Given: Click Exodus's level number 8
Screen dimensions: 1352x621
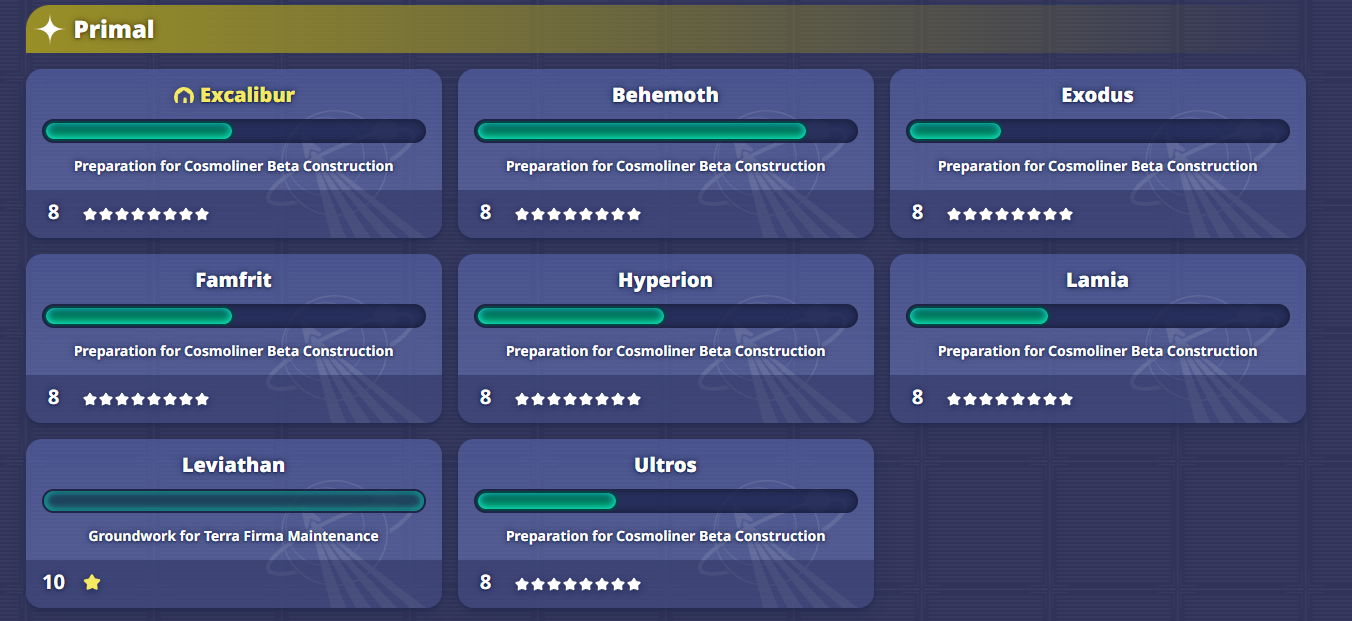Looking at the screenshot, I should point(918,212).
